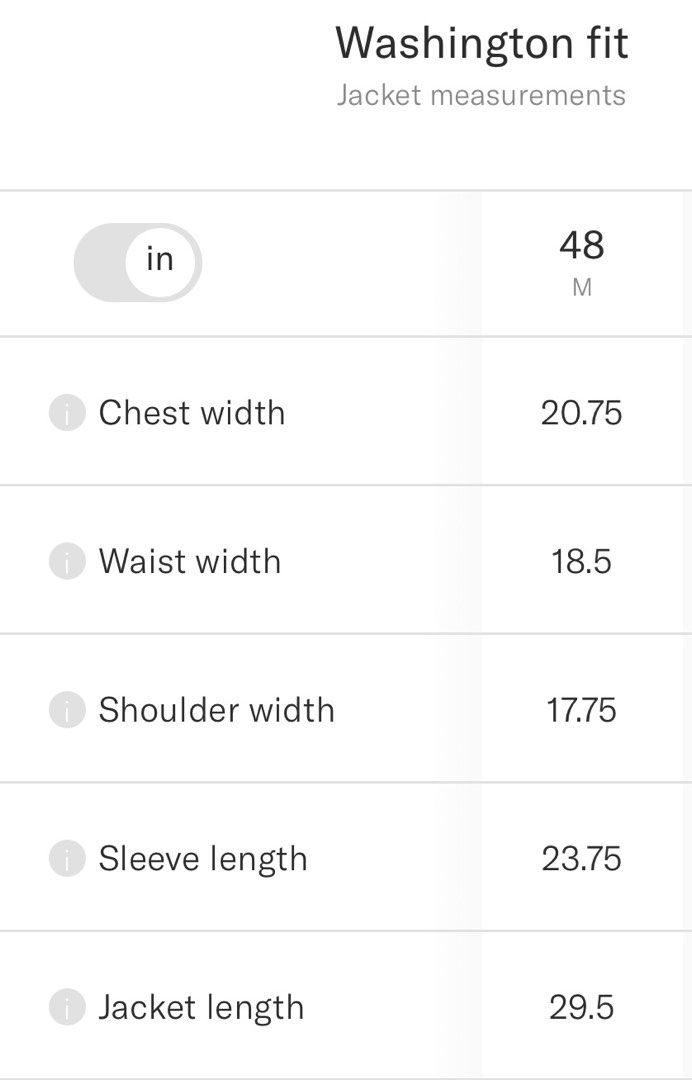This screenshot has height=1080, width=692.
Task: Select the Waist width label
Action: [x=189, y=561]
